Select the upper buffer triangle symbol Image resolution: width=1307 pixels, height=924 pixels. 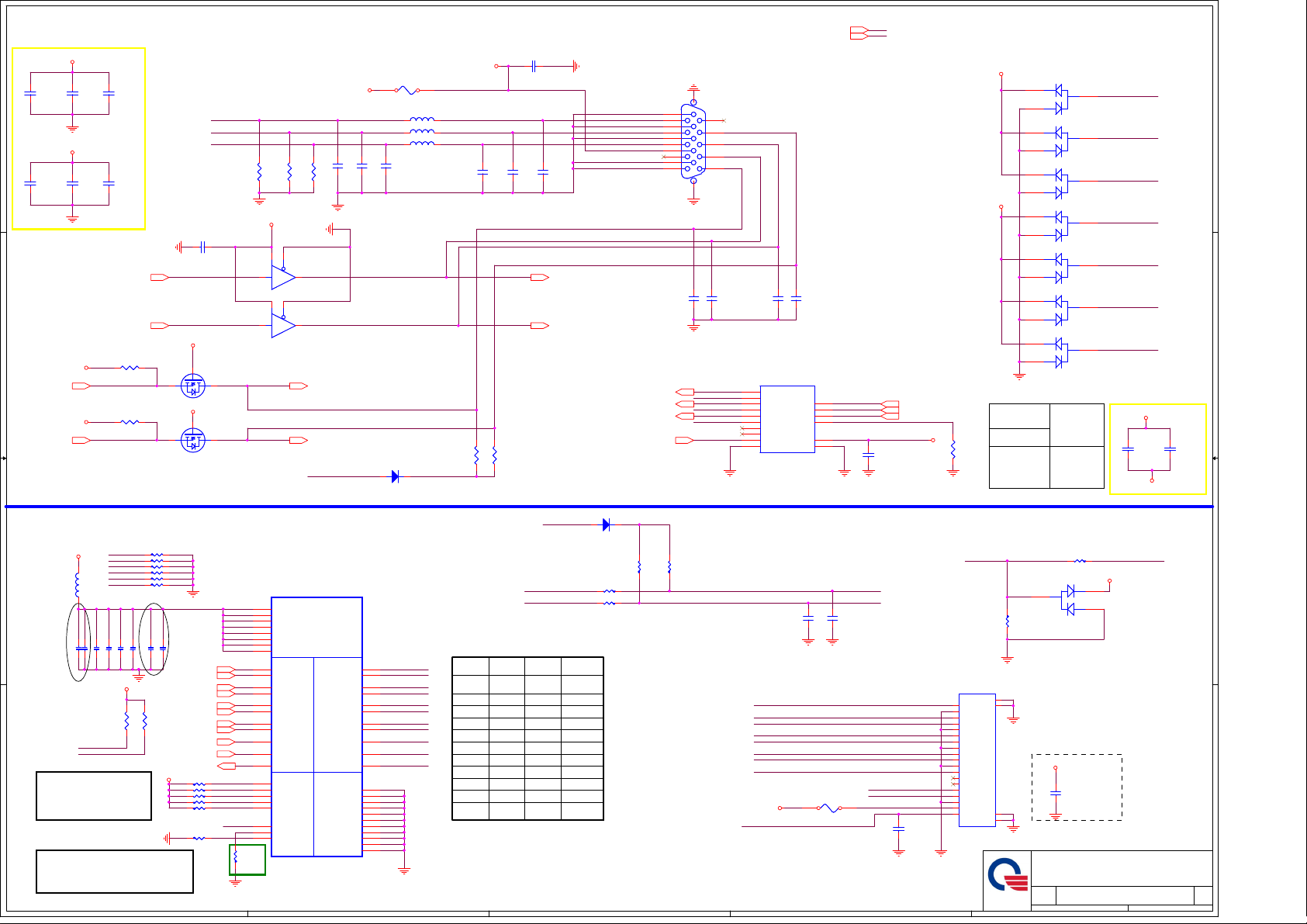pos(283,277)
